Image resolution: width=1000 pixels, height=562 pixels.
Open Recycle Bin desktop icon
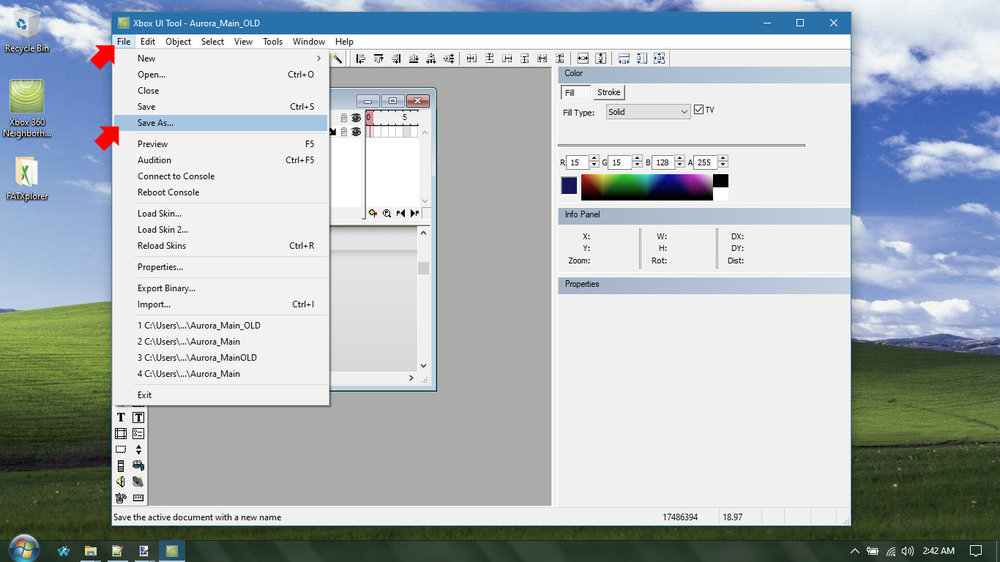[x=26, y=30]
